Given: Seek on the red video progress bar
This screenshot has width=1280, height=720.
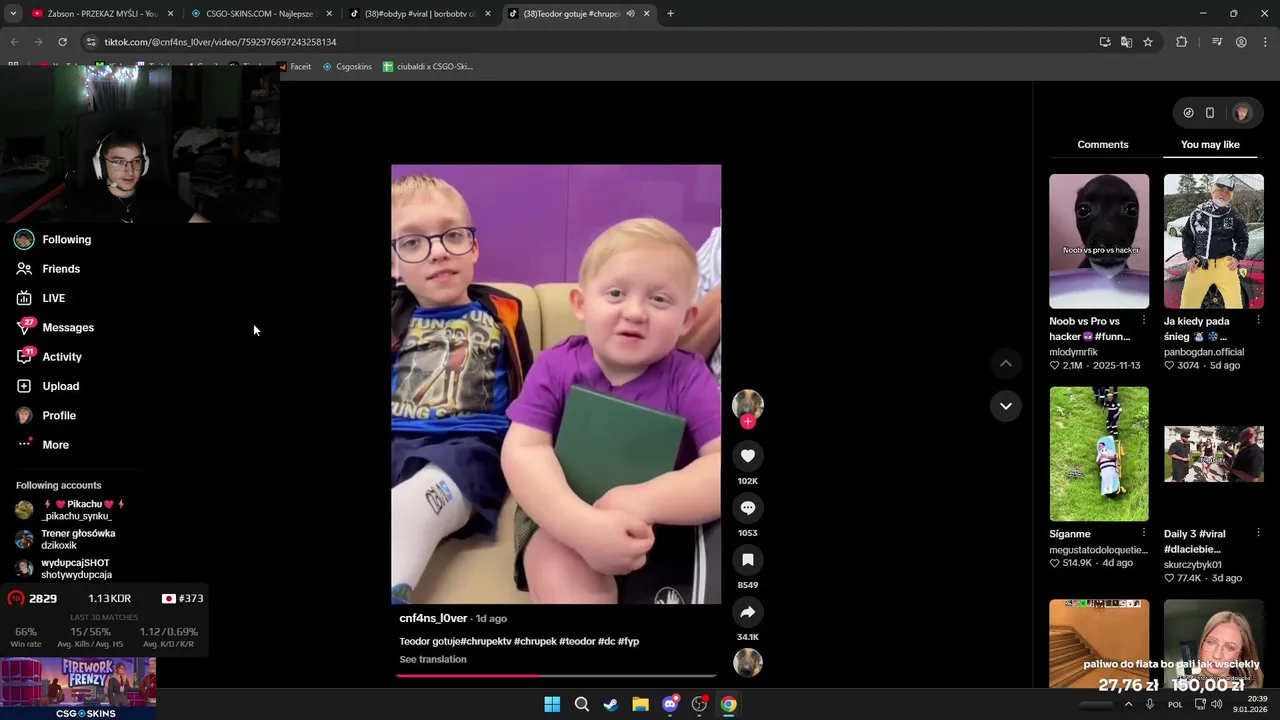Looking at the screenshot, I should 556,676.
